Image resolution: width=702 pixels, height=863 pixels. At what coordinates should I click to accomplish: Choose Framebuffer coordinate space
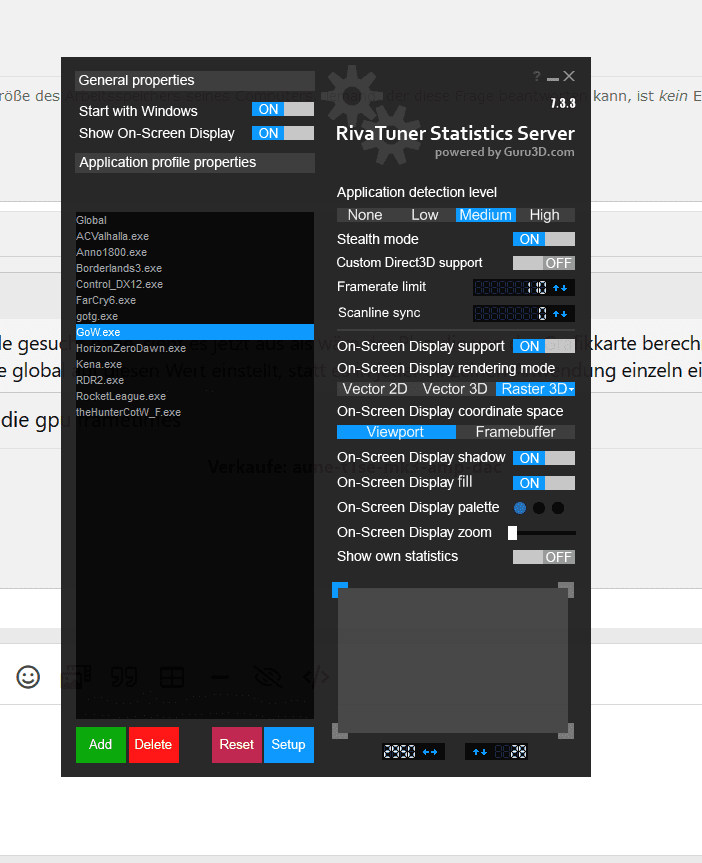coord(515,432)
